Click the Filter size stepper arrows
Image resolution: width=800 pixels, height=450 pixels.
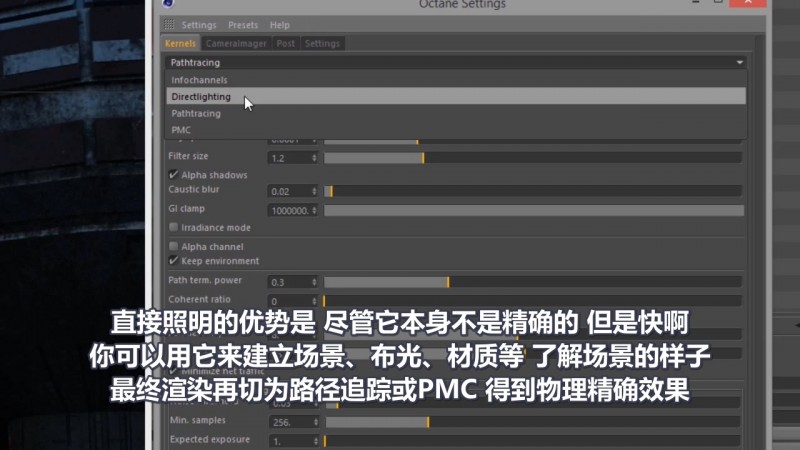point(314,158)
